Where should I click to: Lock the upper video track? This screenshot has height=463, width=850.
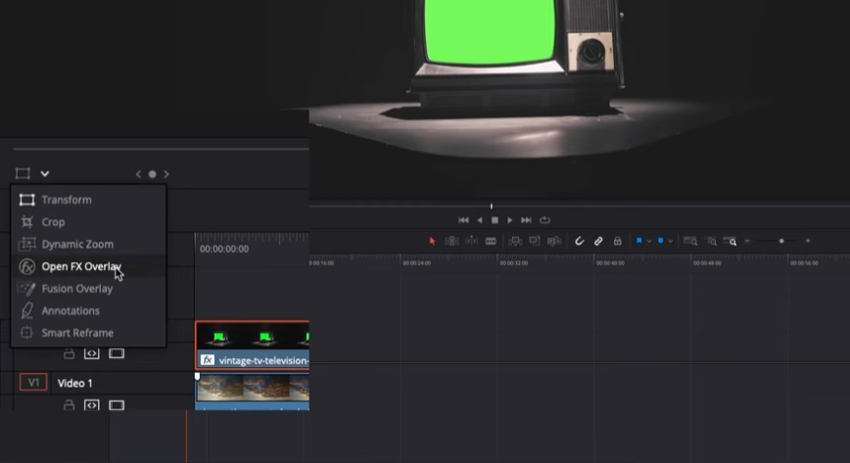69,353
